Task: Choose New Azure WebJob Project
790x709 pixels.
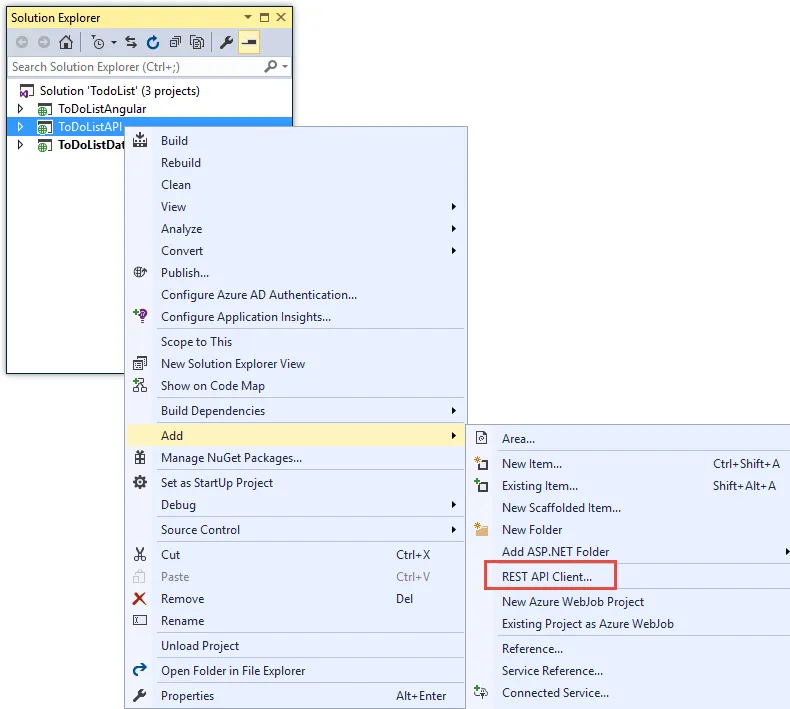Action: tap(573, 602)
